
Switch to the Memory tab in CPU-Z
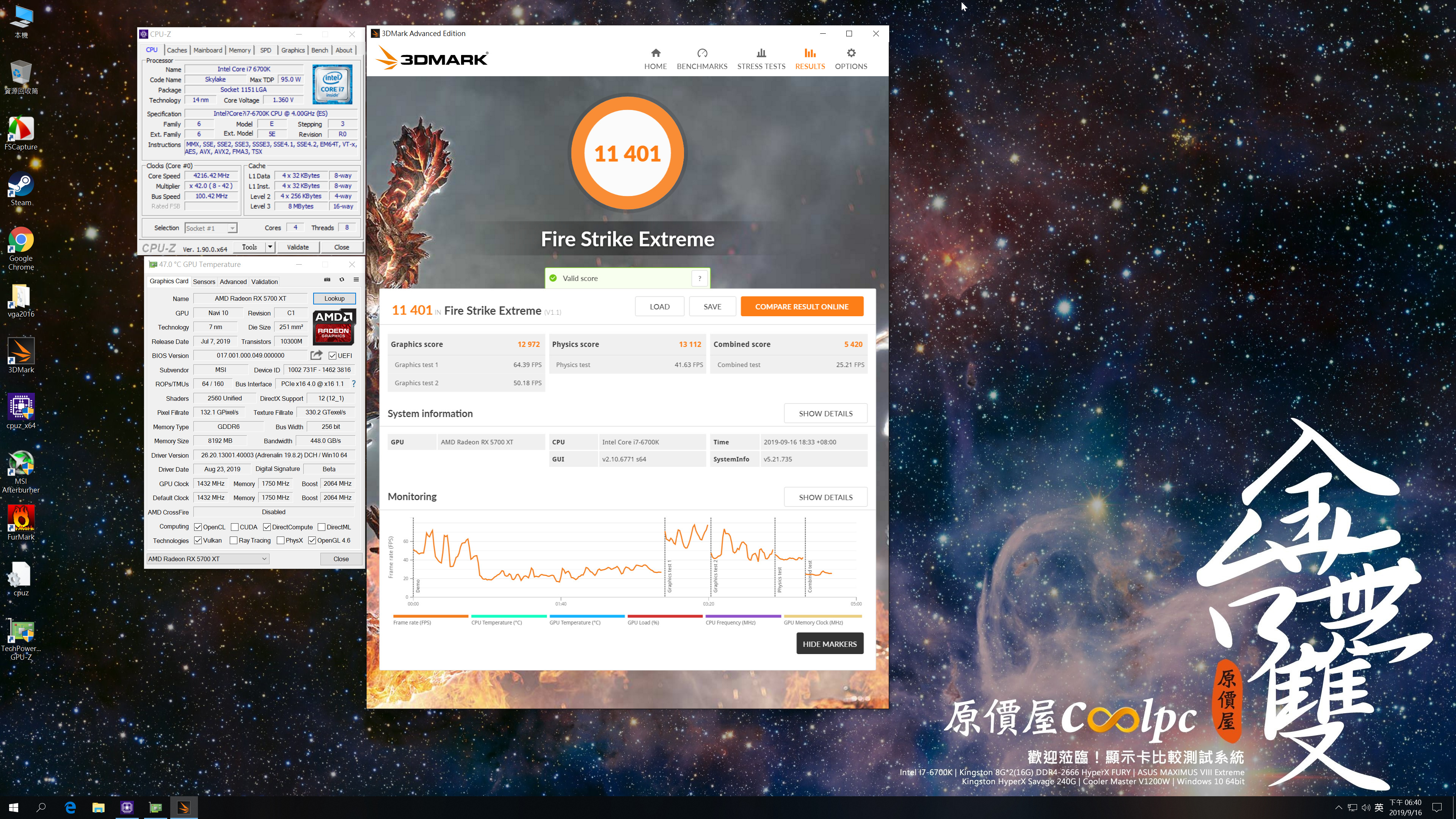(240, 50)
